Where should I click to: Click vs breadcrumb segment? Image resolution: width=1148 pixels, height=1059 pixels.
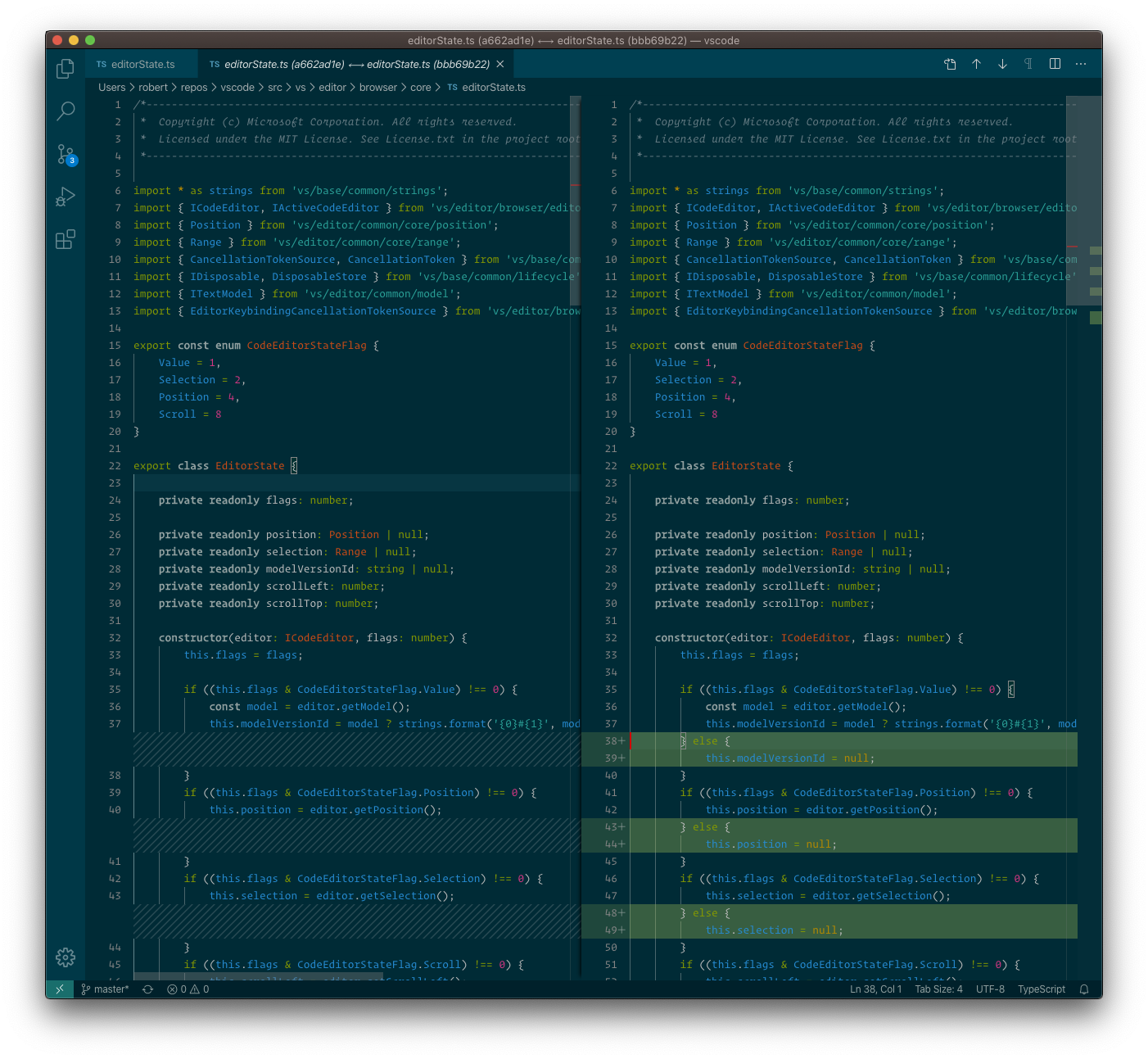point(301,88)
